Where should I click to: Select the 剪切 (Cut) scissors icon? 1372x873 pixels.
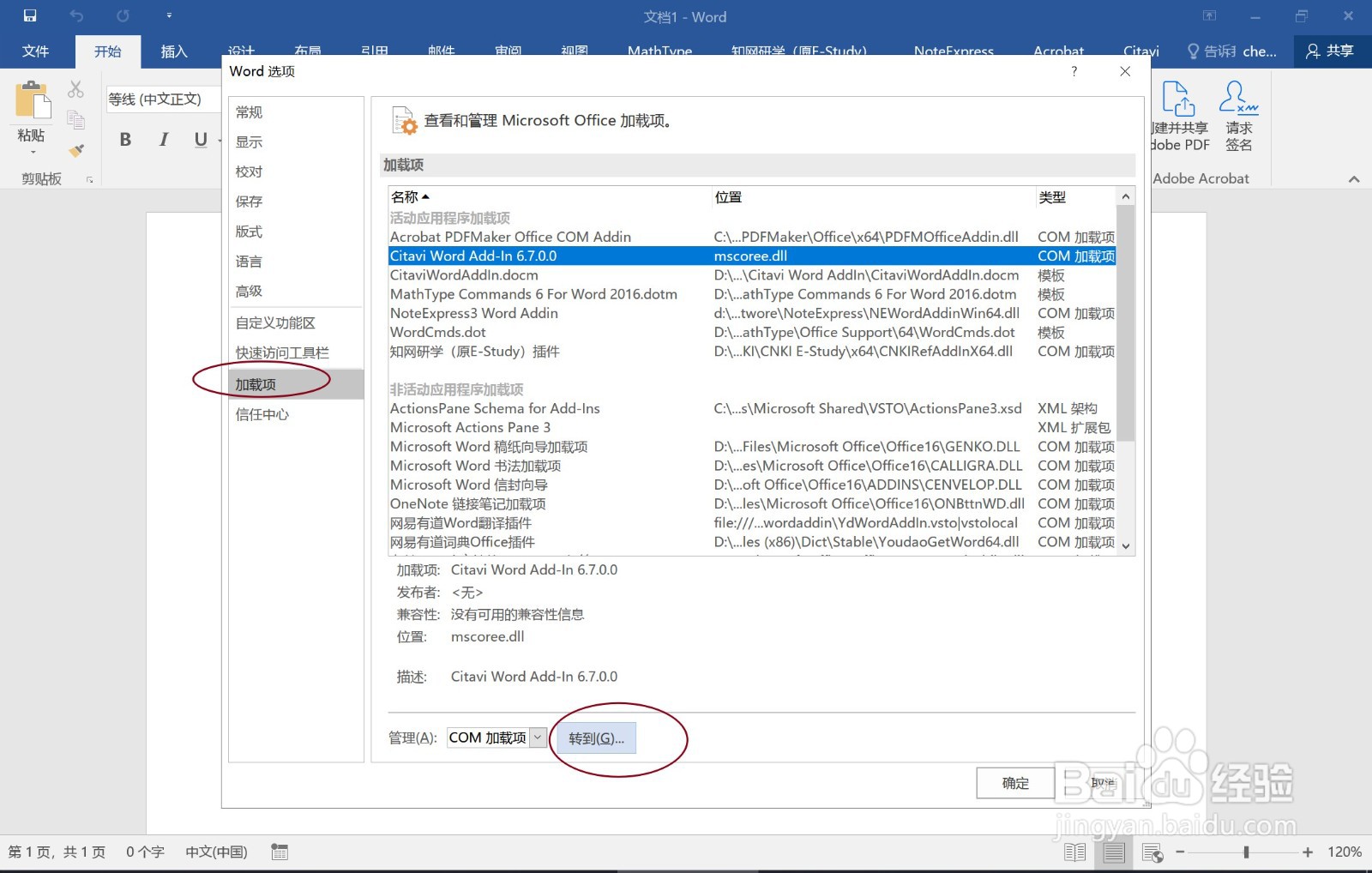point(75,88)
